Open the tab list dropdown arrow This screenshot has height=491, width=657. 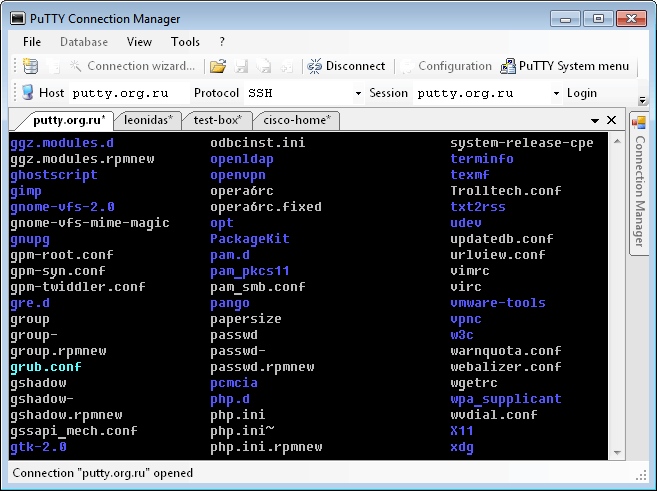595,121
